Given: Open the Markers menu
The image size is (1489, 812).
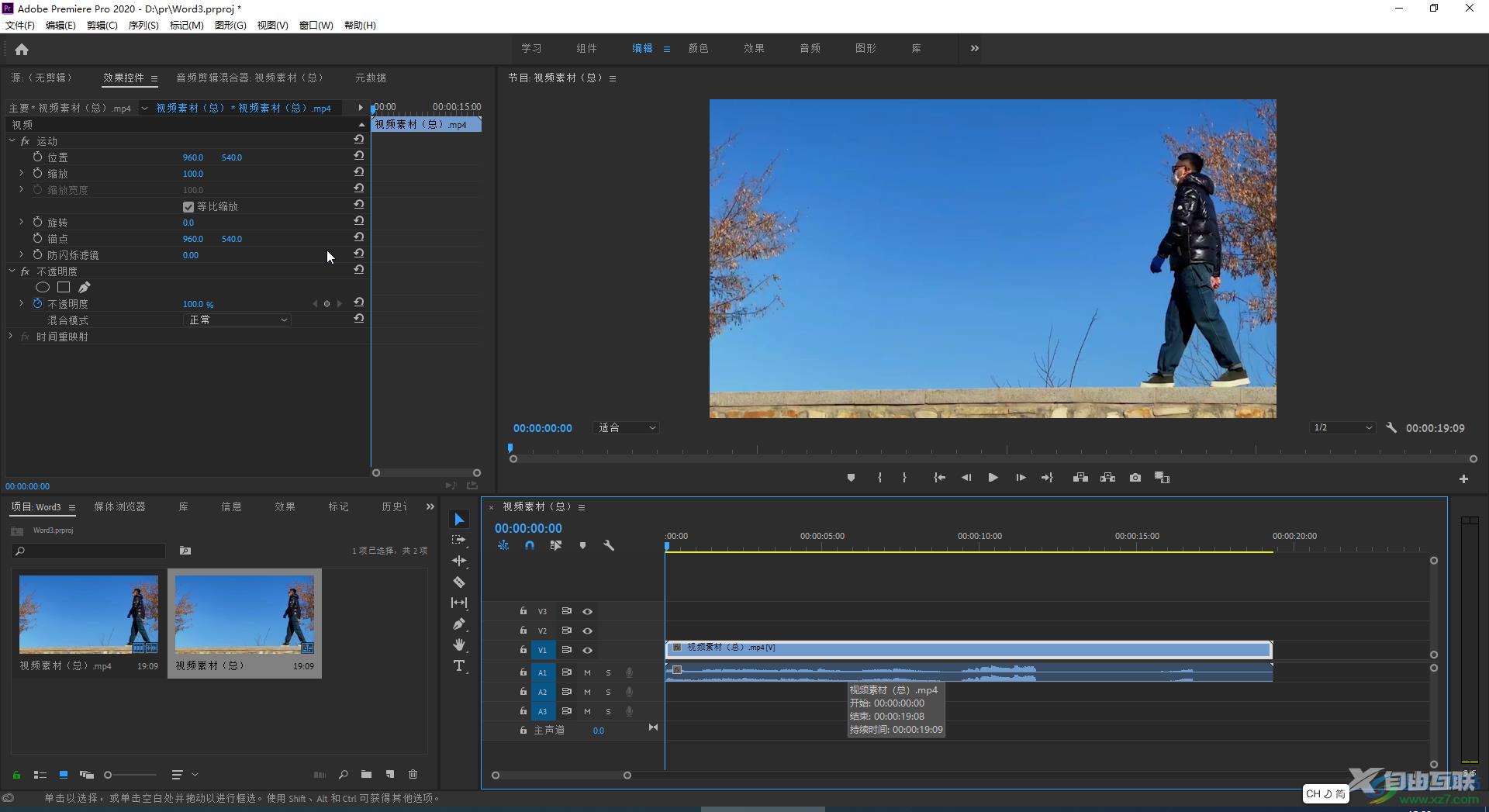Looking at the screenshot, I should [x=186, y=25].
